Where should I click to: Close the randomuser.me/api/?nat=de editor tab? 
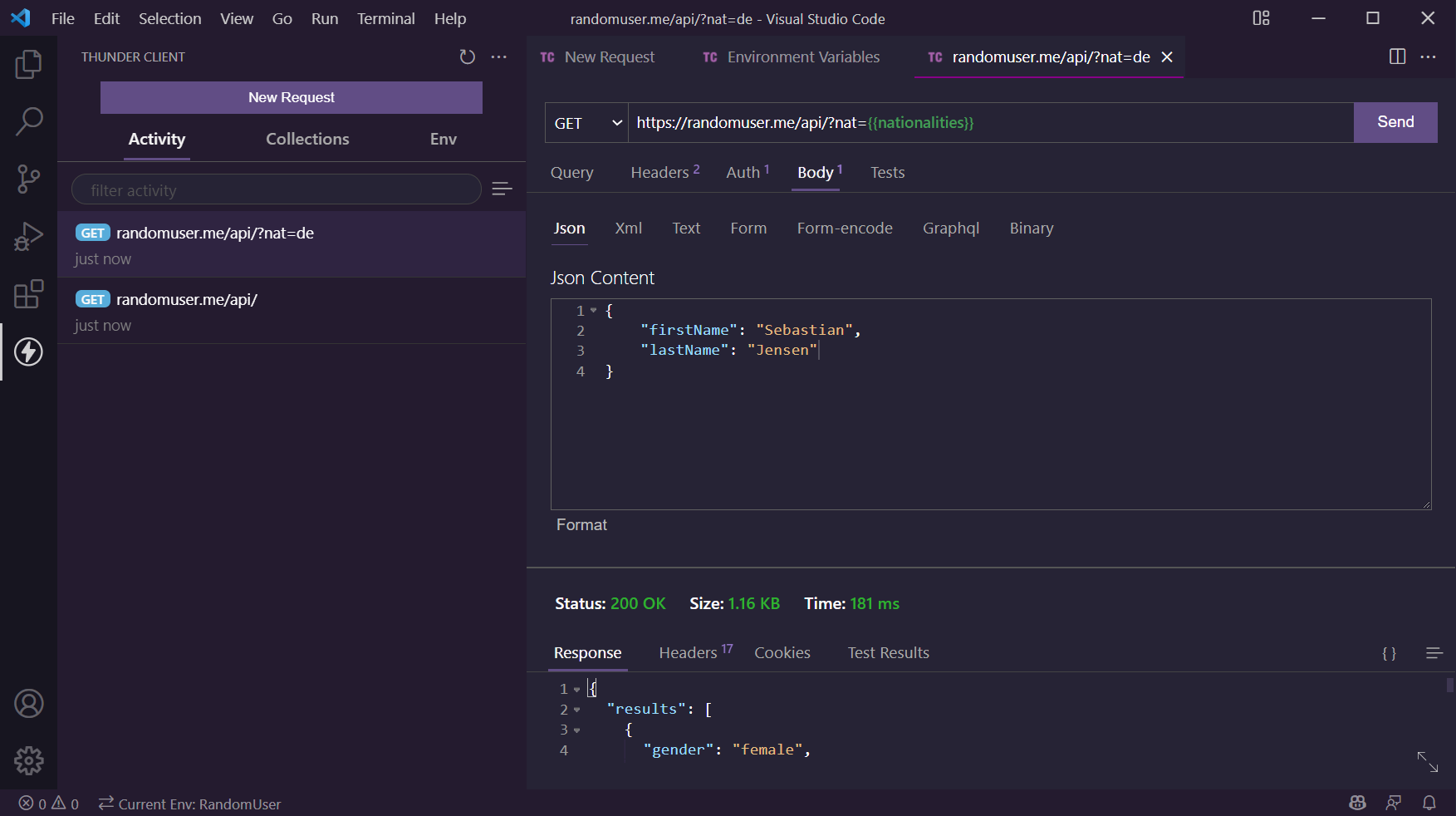tap(1167, 57)
